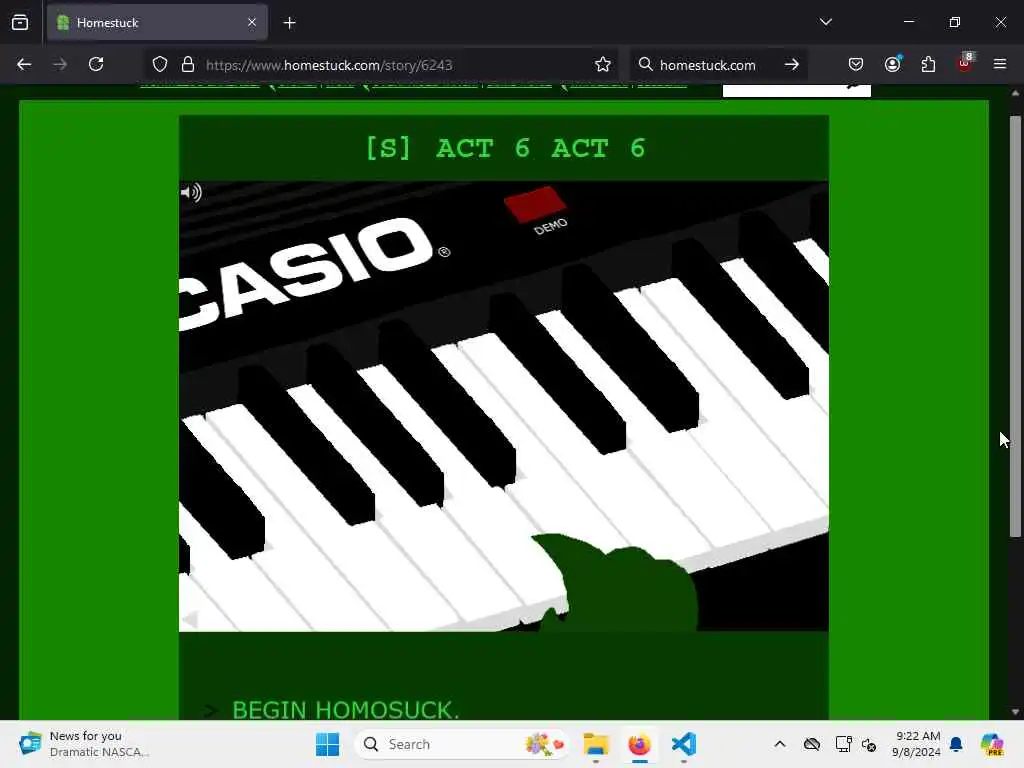Mute the animation sound with speaker icon
This screenshot has height=768, width=1024.
(191, 192)
